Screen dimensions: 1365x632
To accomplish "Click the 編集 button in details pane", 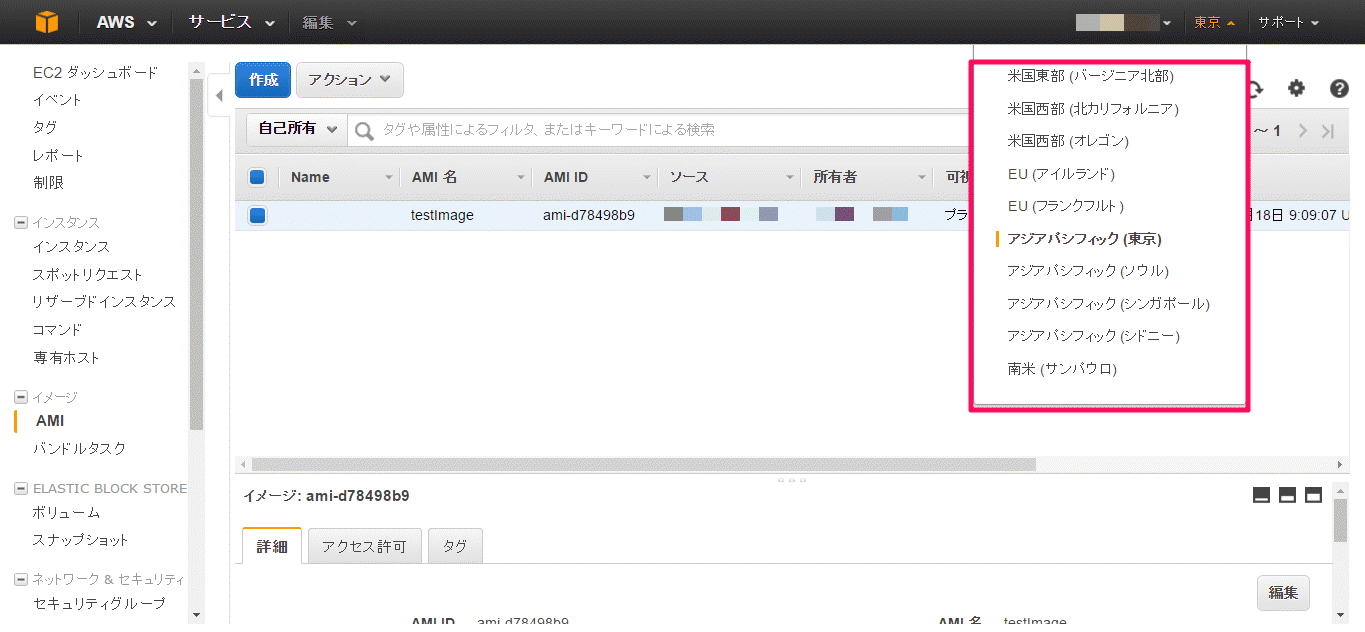I will coord(1283,592).
